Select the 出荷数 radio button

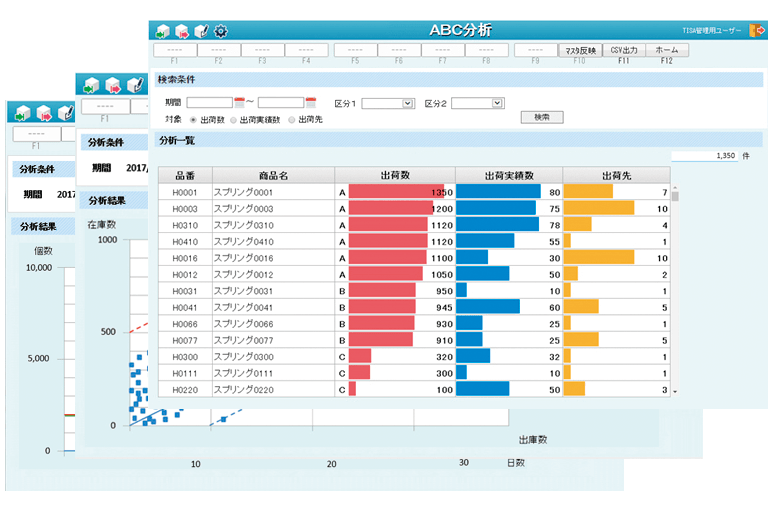pos(193,119)
